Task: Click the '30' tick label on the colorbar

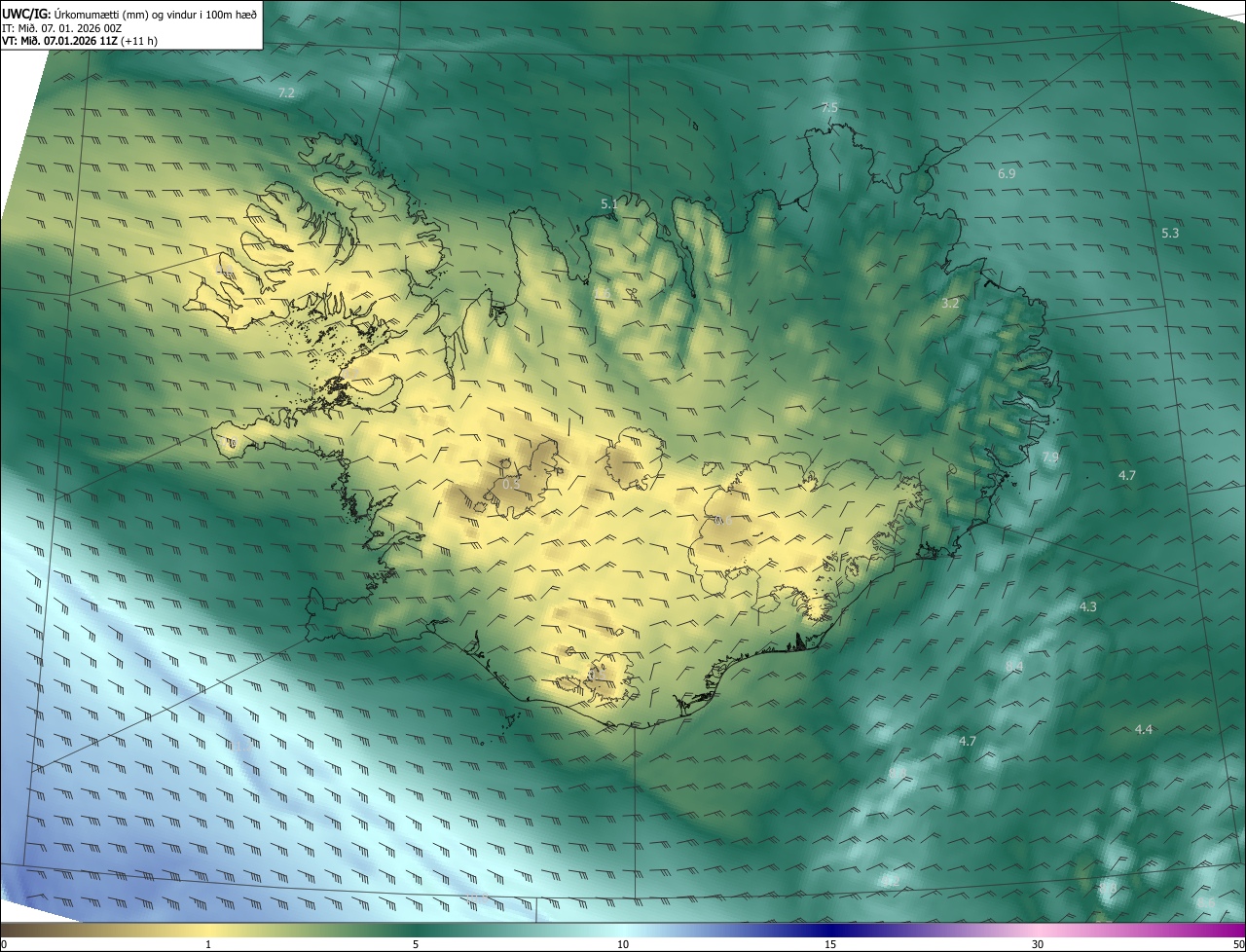Action: 1038,944
